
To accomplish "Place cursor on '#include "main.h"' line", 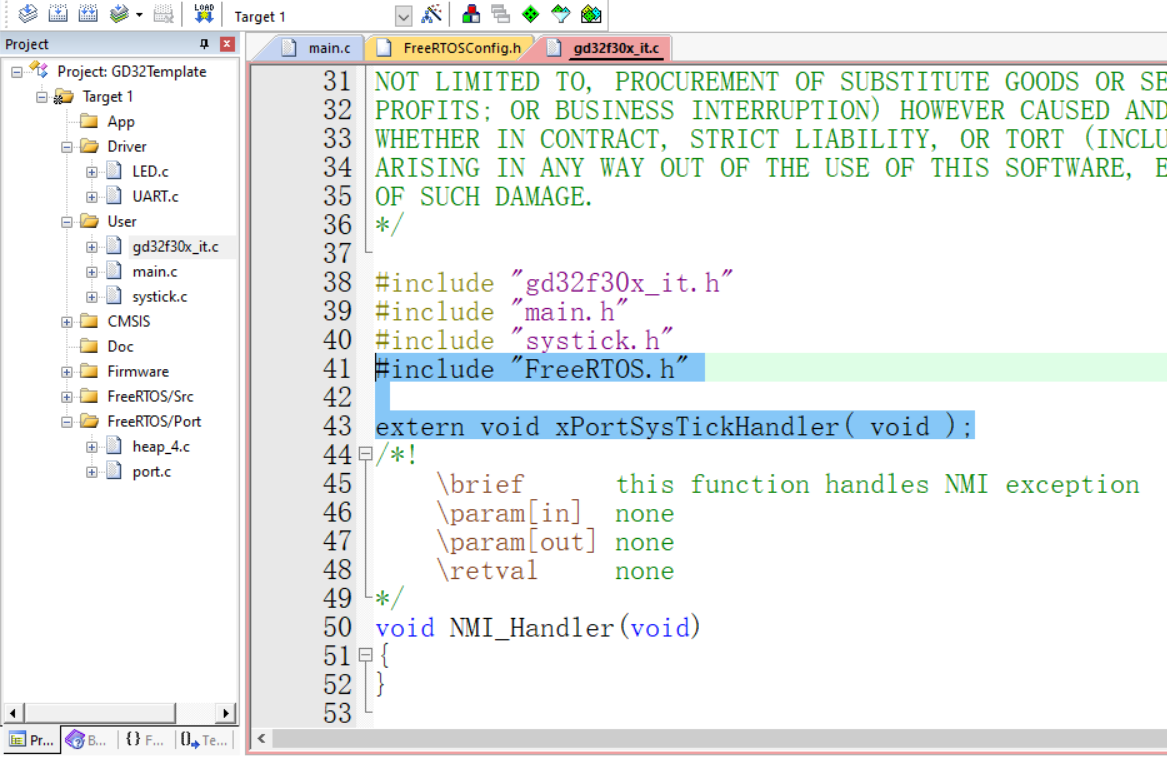I will pyautogui.click(x=501, y=312).
